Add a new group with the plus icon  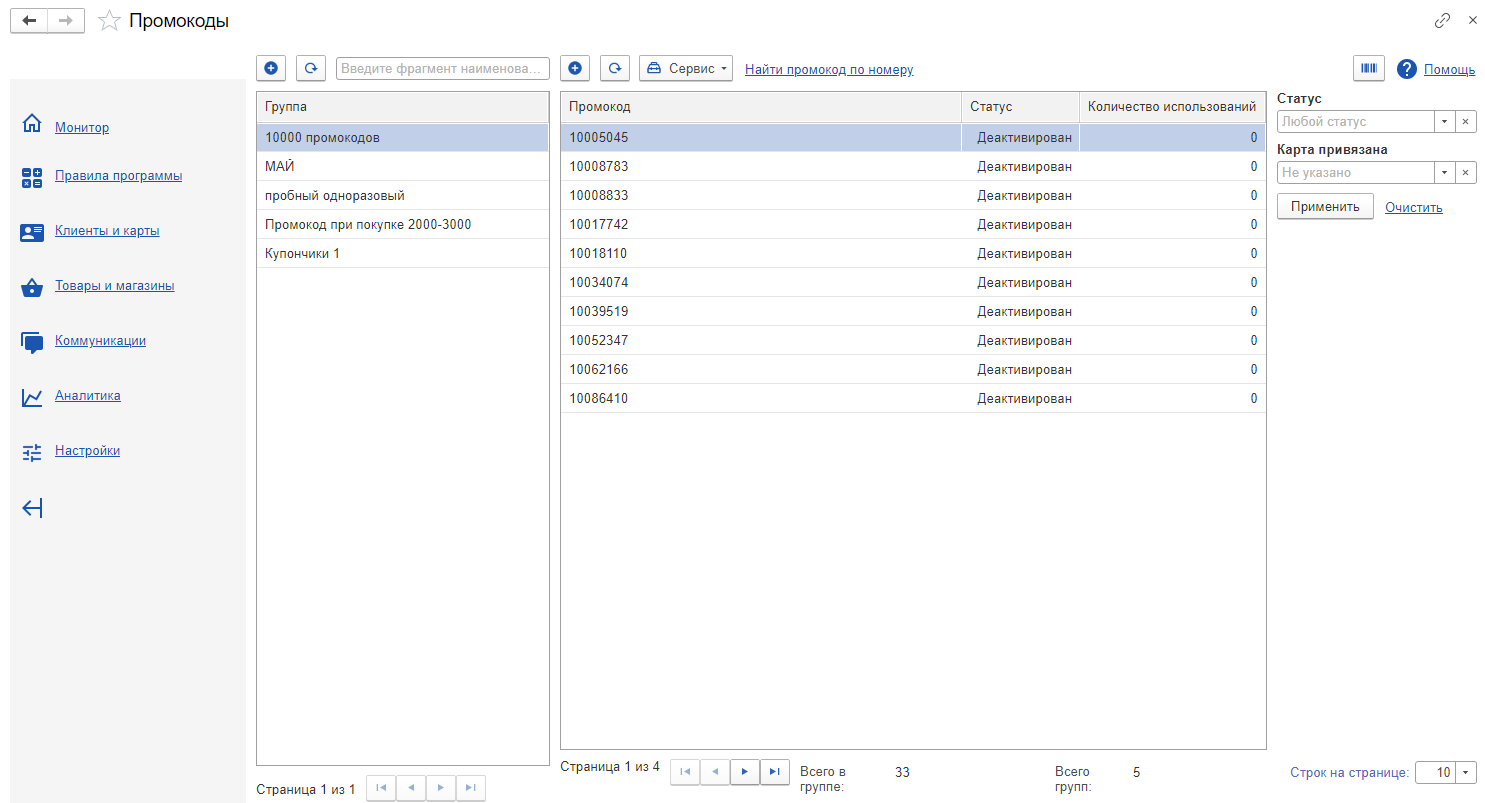[x=271, y=68]
